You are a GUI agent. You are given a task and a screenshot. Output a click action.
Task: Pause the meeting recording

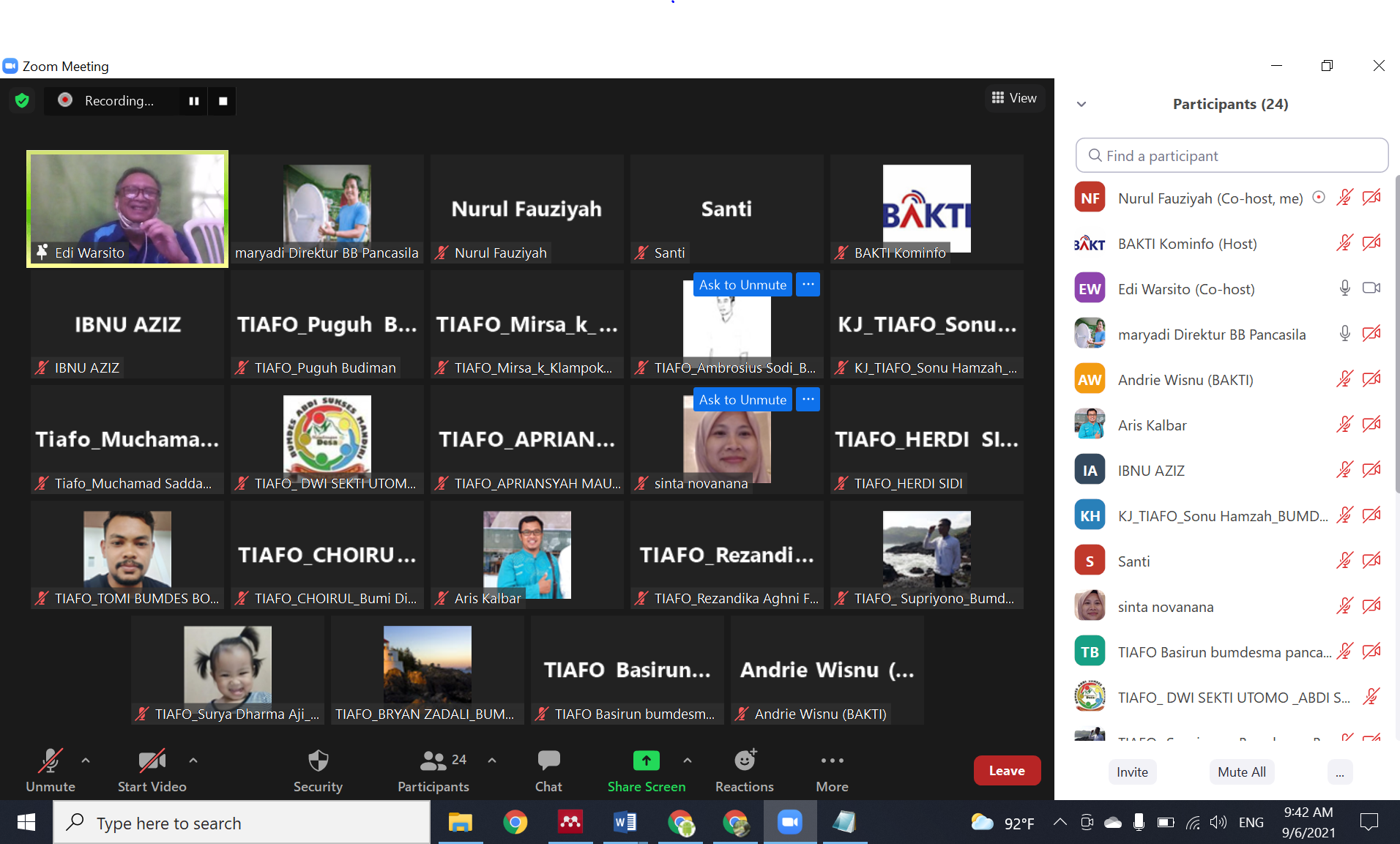click(194, 101)
